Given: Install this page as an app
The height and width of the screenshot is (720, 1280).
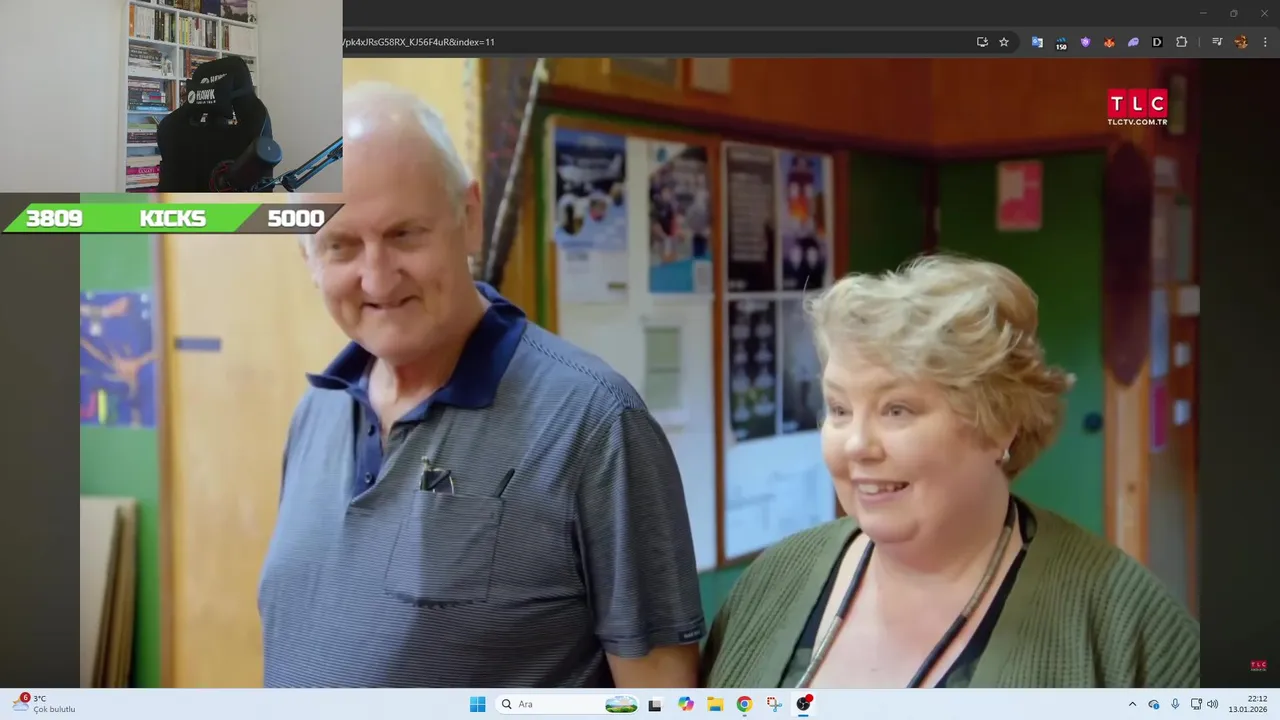Looking at the screenshot, I should pyautogui.click(x=982, y=42).
